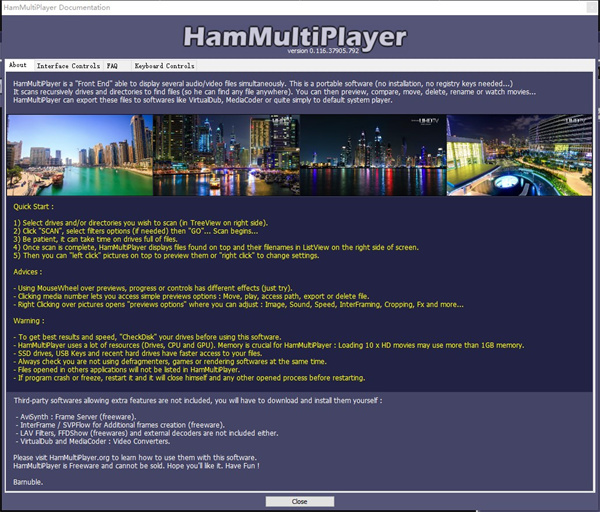Click 'HamMultiPlayer is Freeware' line
This screenshot has width=600, height=512.
136,466
